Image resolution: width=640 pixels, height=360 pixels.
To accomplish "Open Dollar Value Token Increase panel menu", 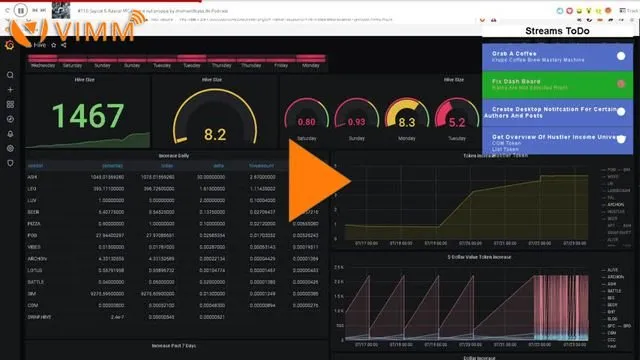I will pyautogui.click(x=479, y=257).
